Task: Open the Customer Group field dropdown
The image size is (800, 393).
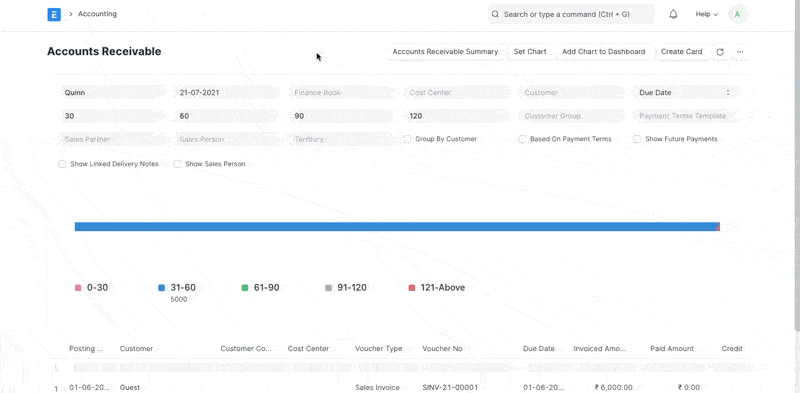Action: point(571,116)
